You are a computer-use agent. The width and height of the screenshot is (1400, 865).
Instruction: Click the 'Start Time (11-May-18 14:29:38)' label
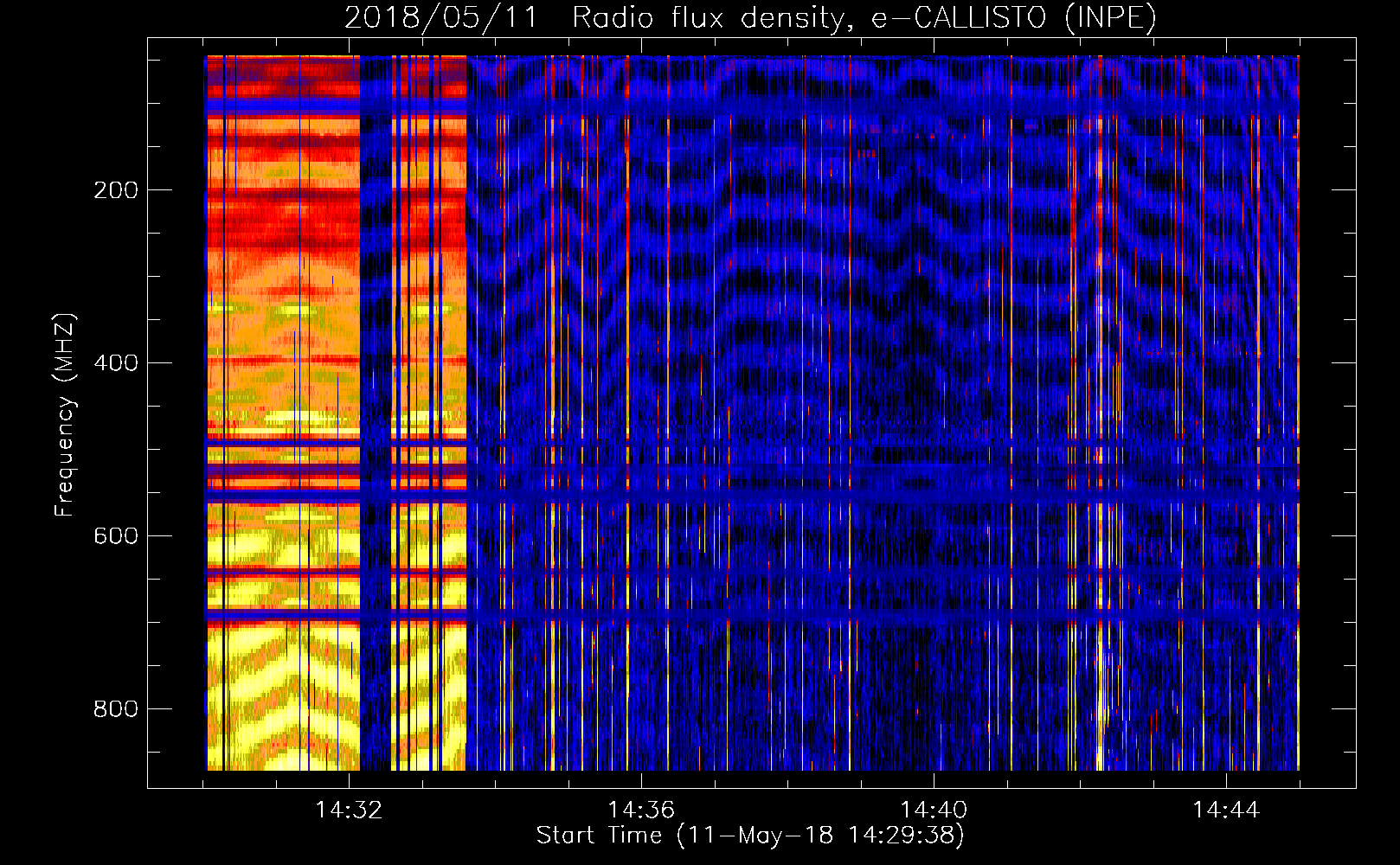click(x=750, y=836)
